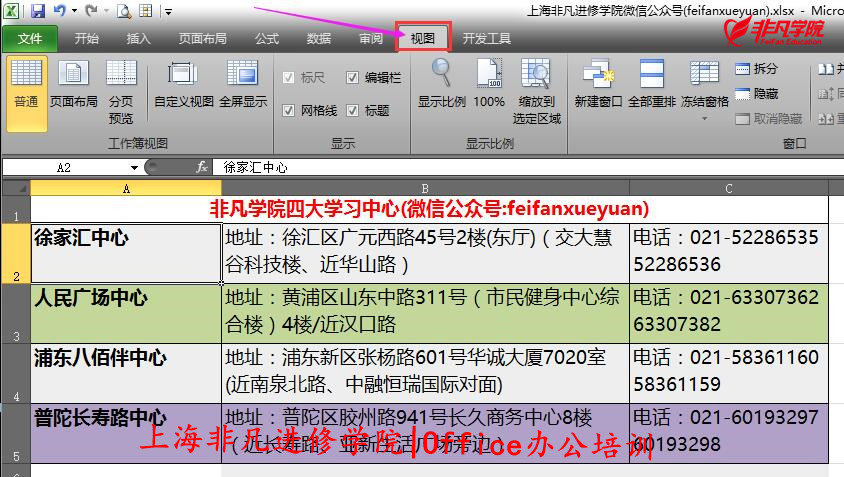This screenshot has height=477, width=844.
Task: Select row 4 header
Action: click(x=16, y=374)
